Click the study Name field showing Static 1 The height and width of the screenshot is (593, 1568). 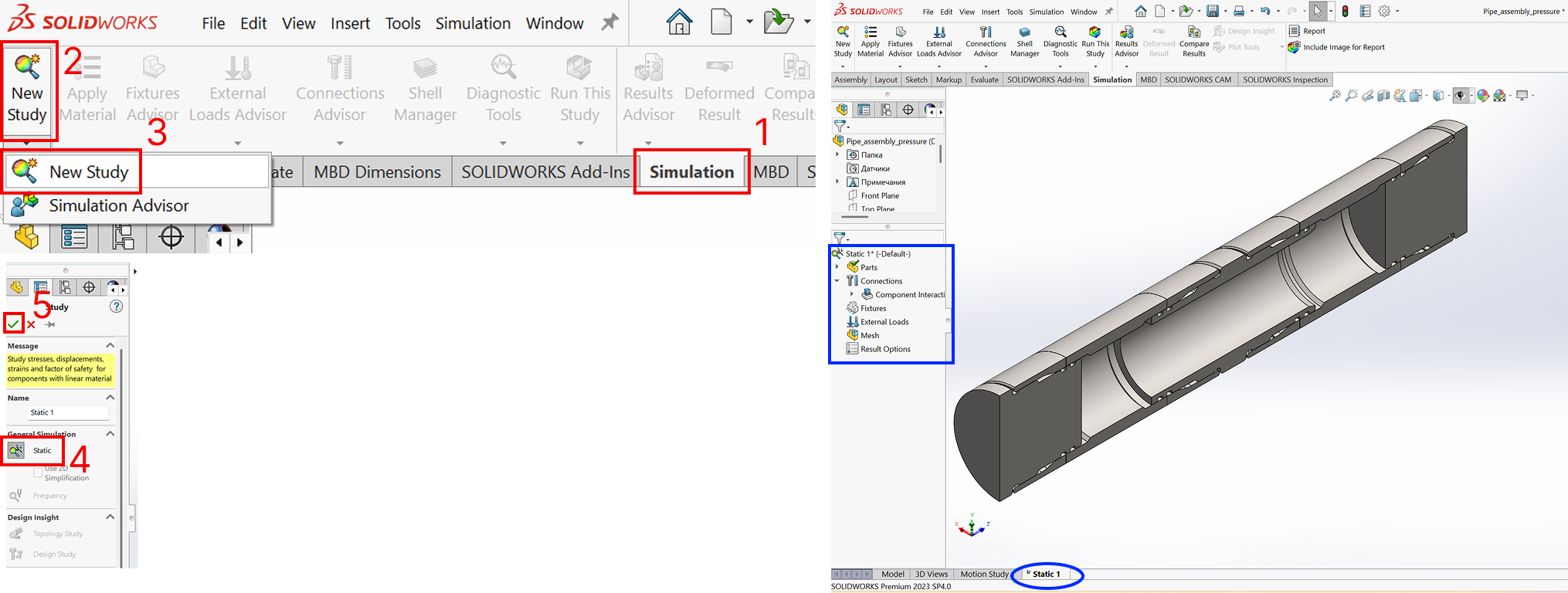68,412
